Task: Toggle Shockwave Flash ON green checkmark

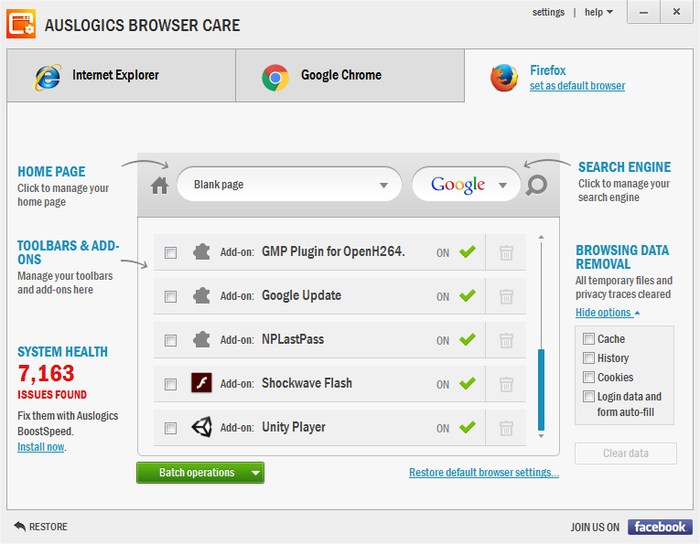Action: pyautogui.click(x=467, y=383)
